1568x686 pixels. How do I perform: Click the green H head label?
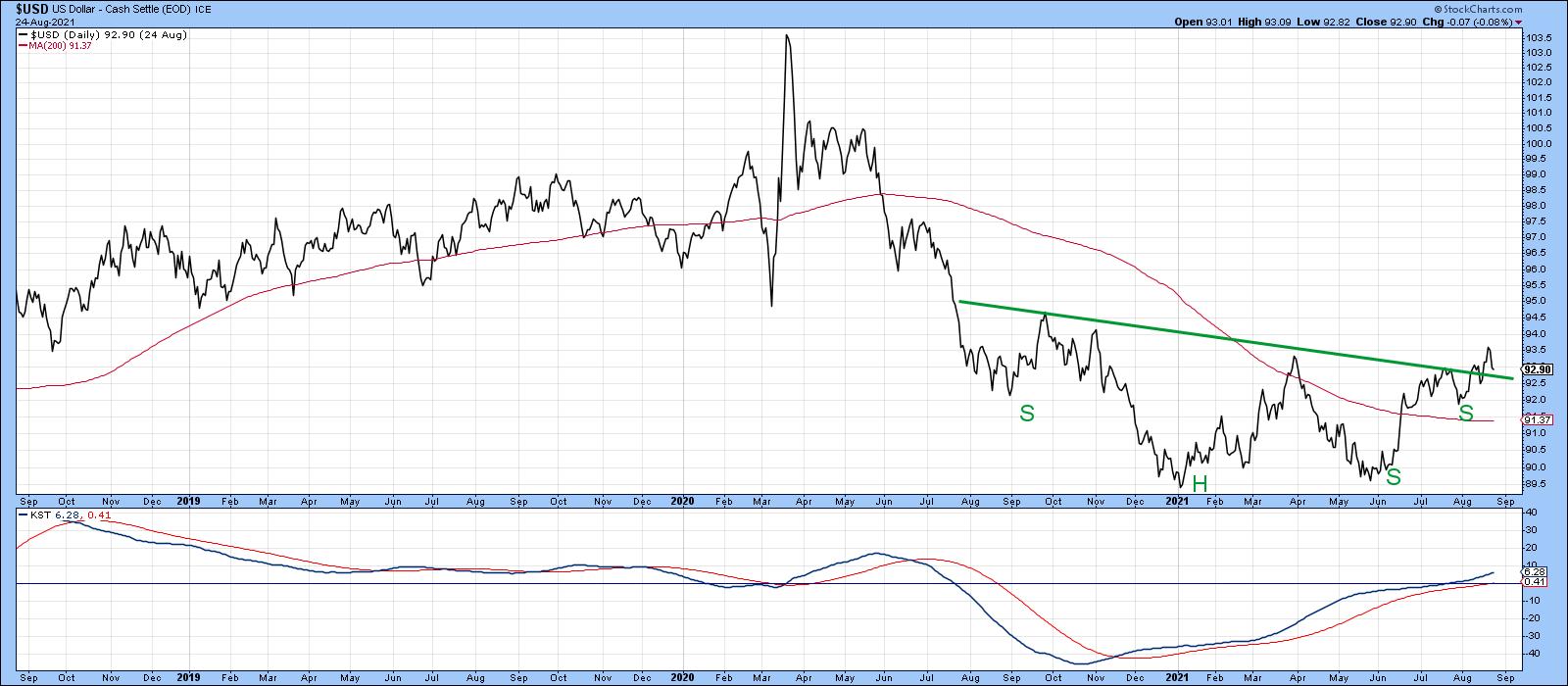(1200, 482)
